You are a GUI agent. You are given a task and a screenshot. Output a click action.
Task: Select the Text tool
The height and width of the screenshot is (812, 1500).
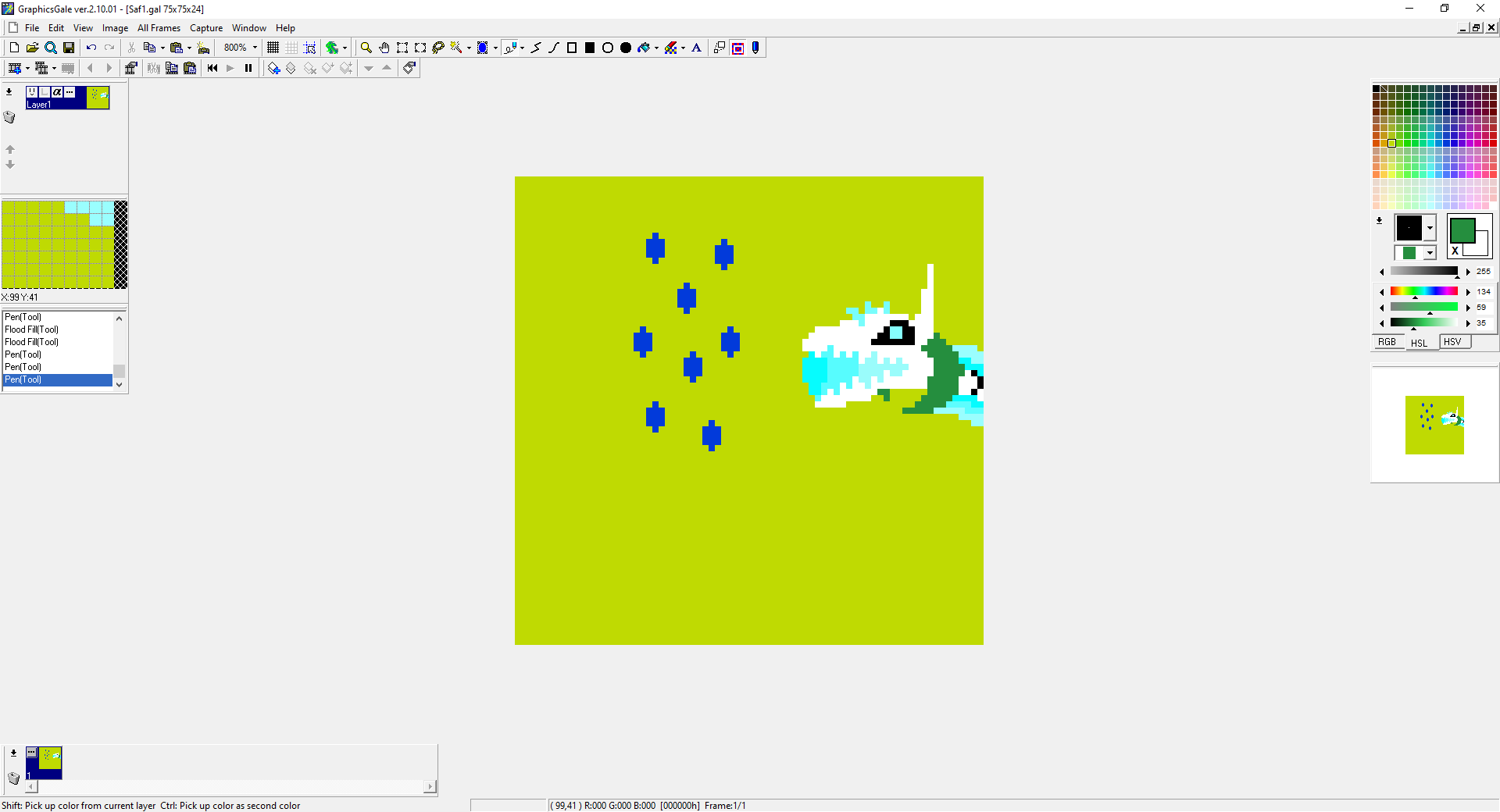pos(697,48)
